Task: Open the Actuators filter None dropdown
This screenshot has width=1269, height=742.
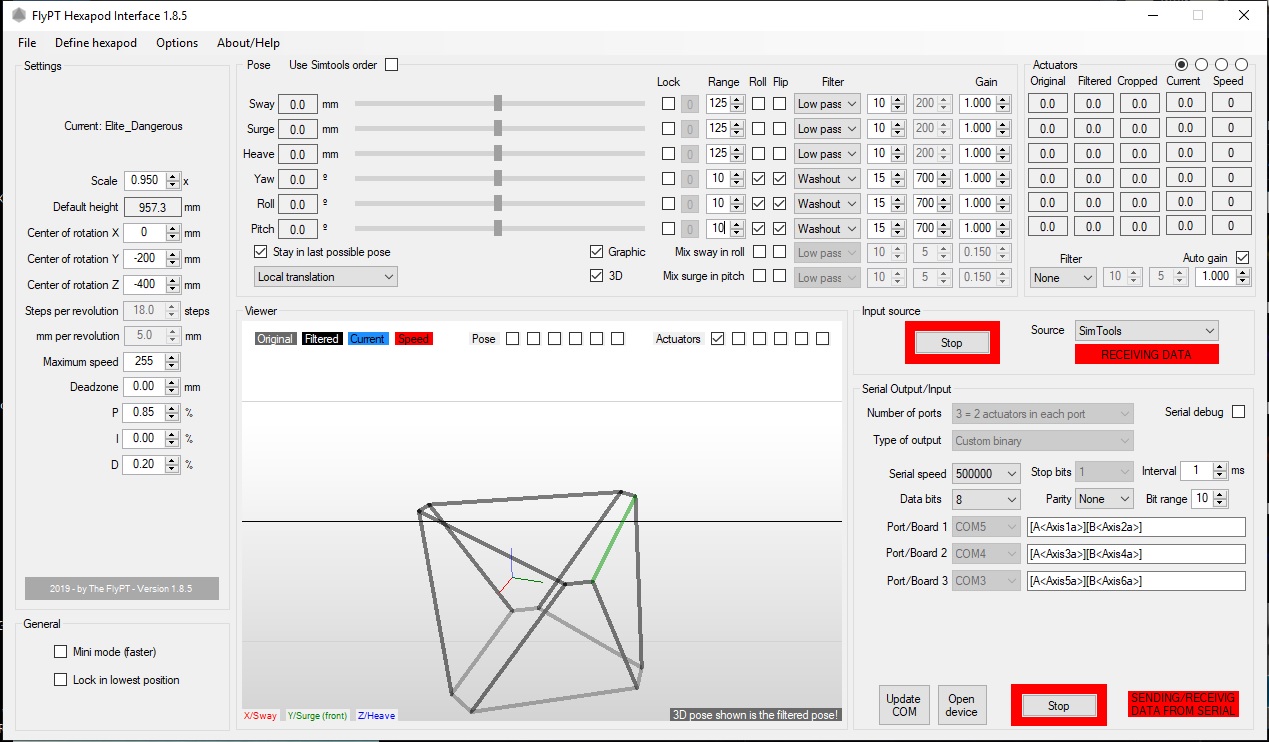Action: tap(1063, 278)
